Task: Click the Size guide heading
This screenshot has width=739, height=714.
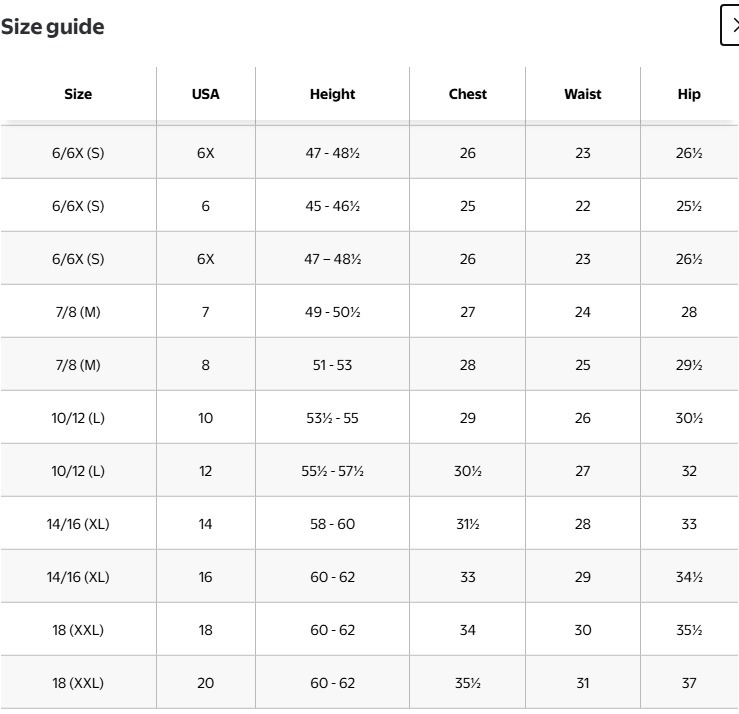Action: pos(52,27)
